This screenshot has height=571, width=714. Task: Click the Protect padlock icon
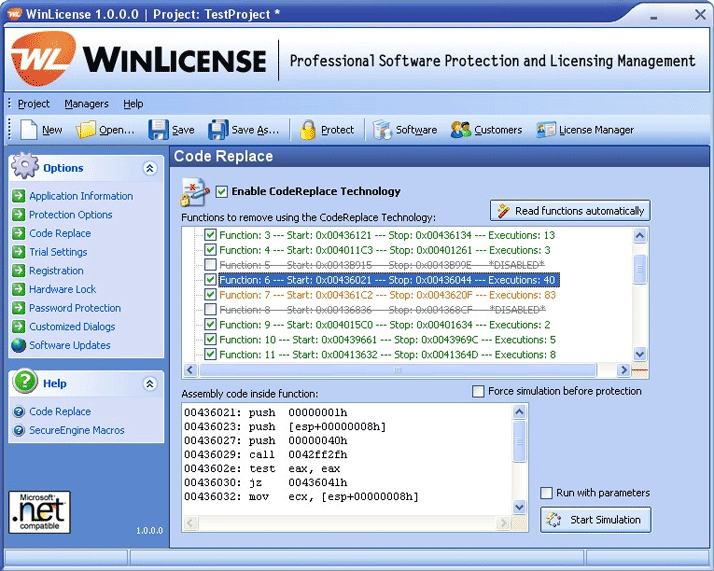(x=308, y=130)
